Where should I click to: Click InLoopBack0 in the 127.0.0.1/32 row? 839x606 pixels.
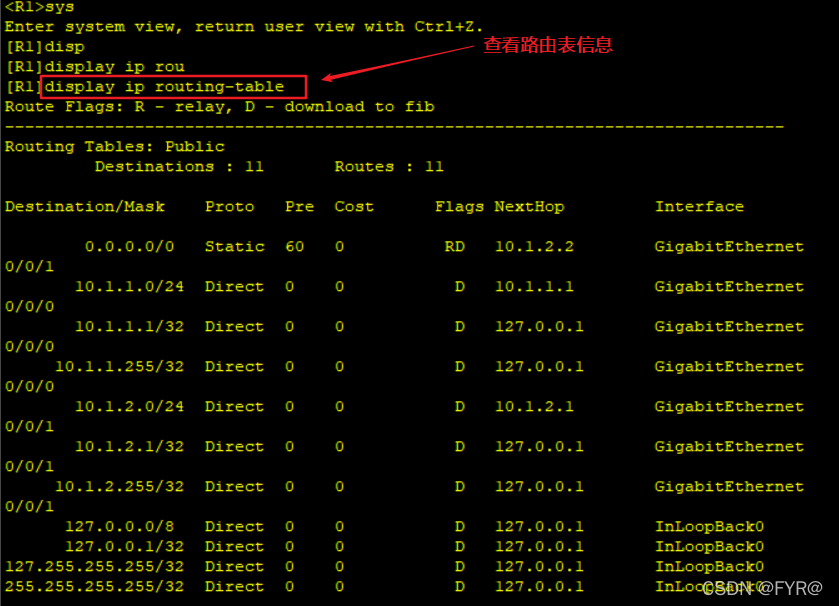[x=710, y=547]
